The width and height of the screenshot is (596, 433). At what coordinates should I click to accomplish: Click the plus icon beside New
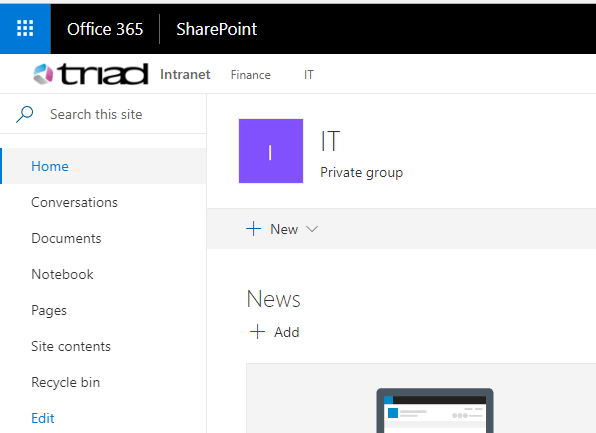(254, 229)
